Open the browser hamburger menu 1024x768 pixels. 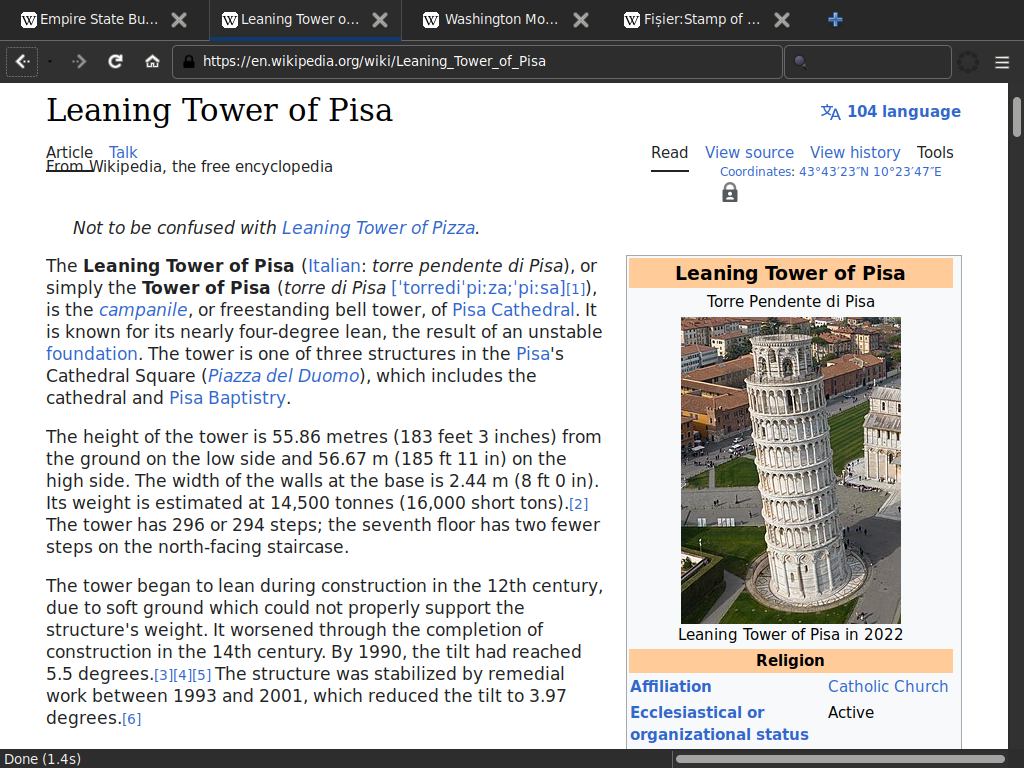tap(1002, 62)
